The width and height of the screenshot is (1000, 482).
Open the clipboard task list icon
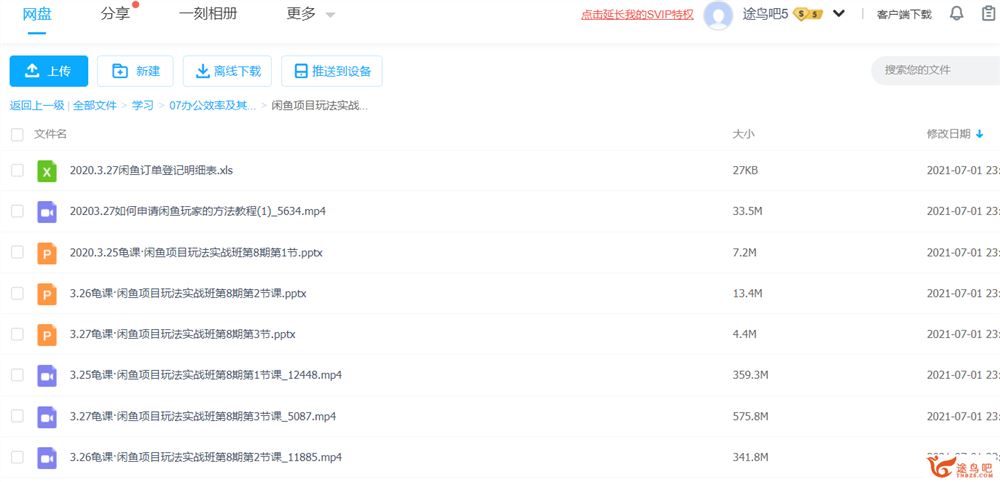click(x=988, y=13)
